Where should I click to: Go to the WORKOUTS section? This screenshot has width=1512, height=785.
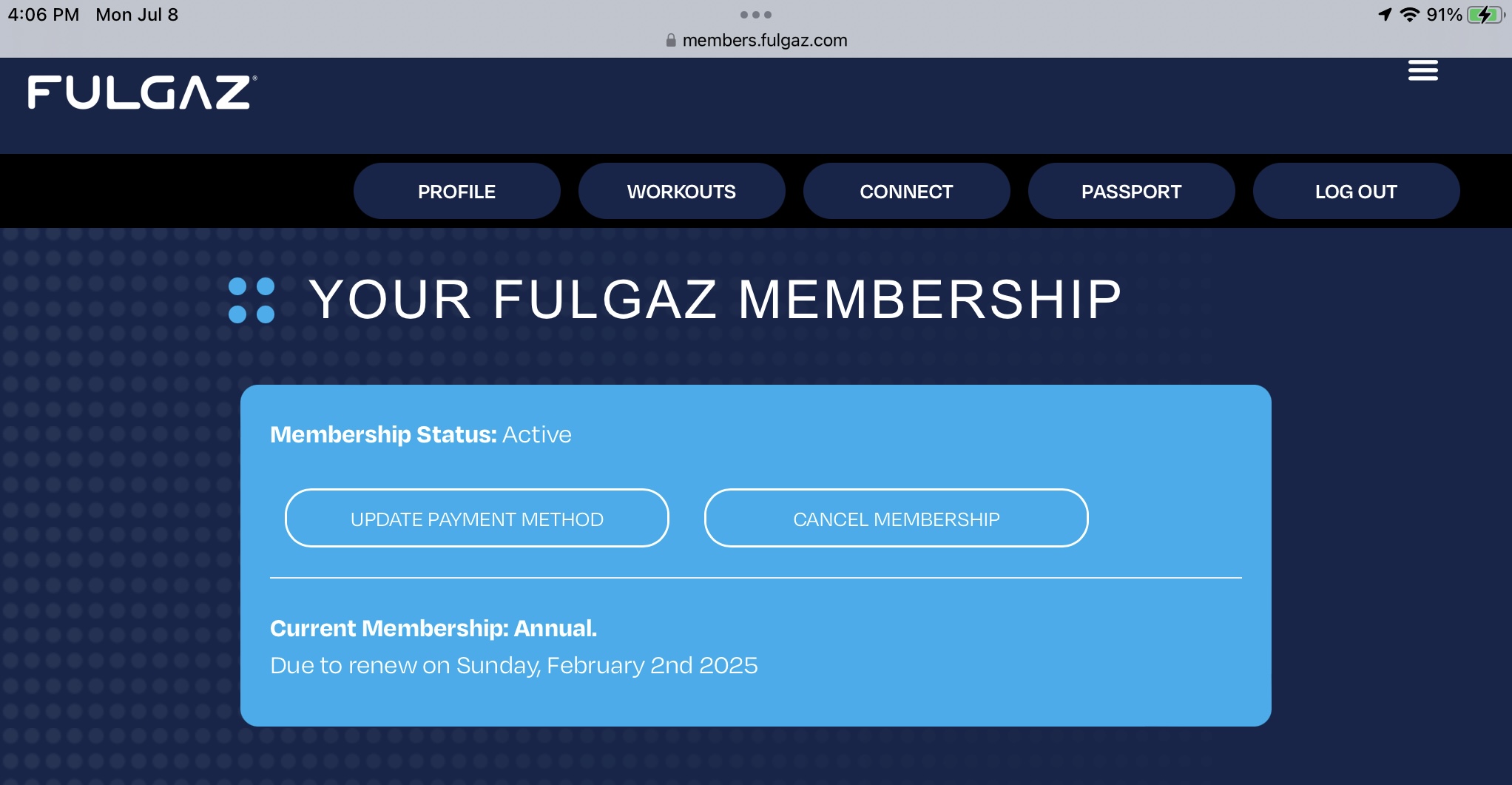[x=681, y=192]
